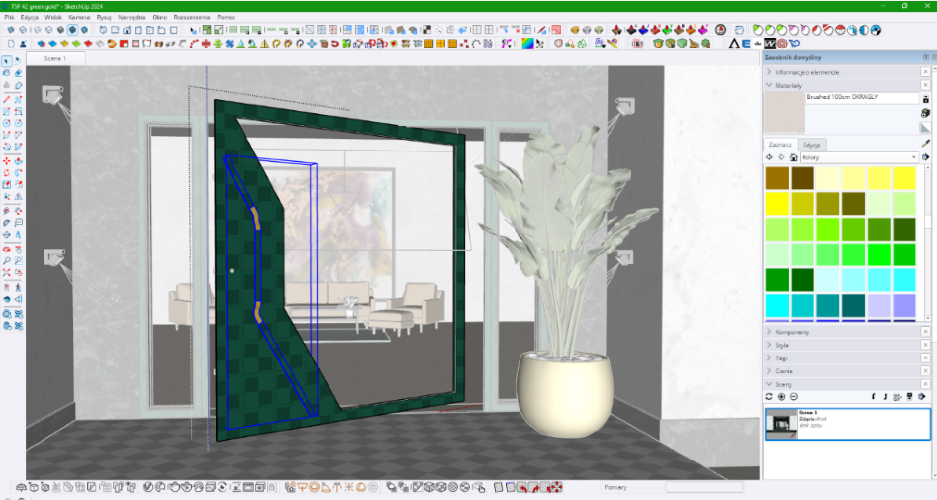Add a new scene with plus button

pos(782,397)
